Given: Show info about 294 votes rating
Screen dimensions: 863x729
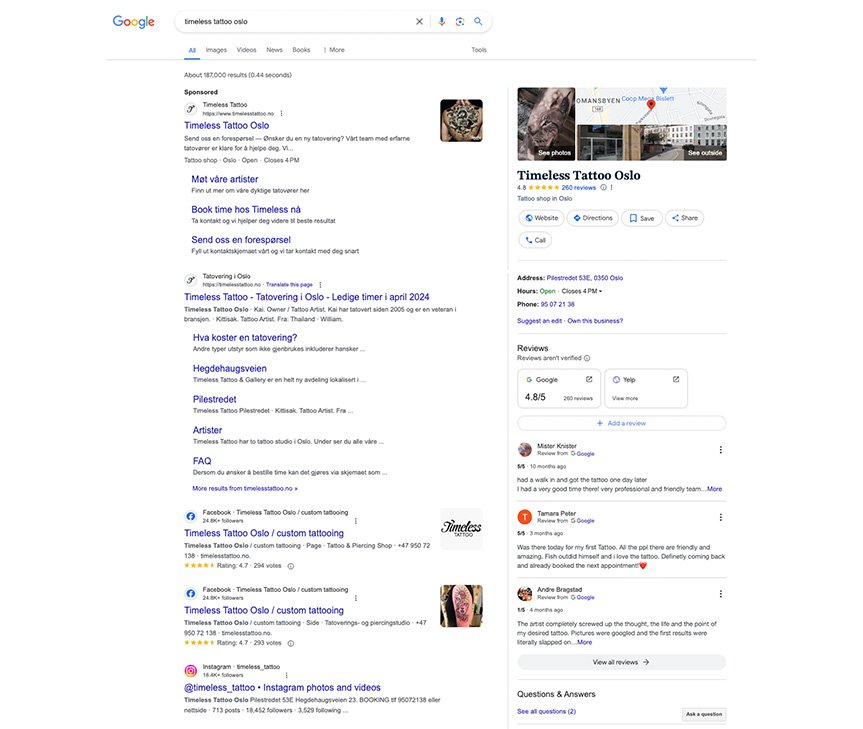Looking at the screenshot, I should tap(291, 566).
